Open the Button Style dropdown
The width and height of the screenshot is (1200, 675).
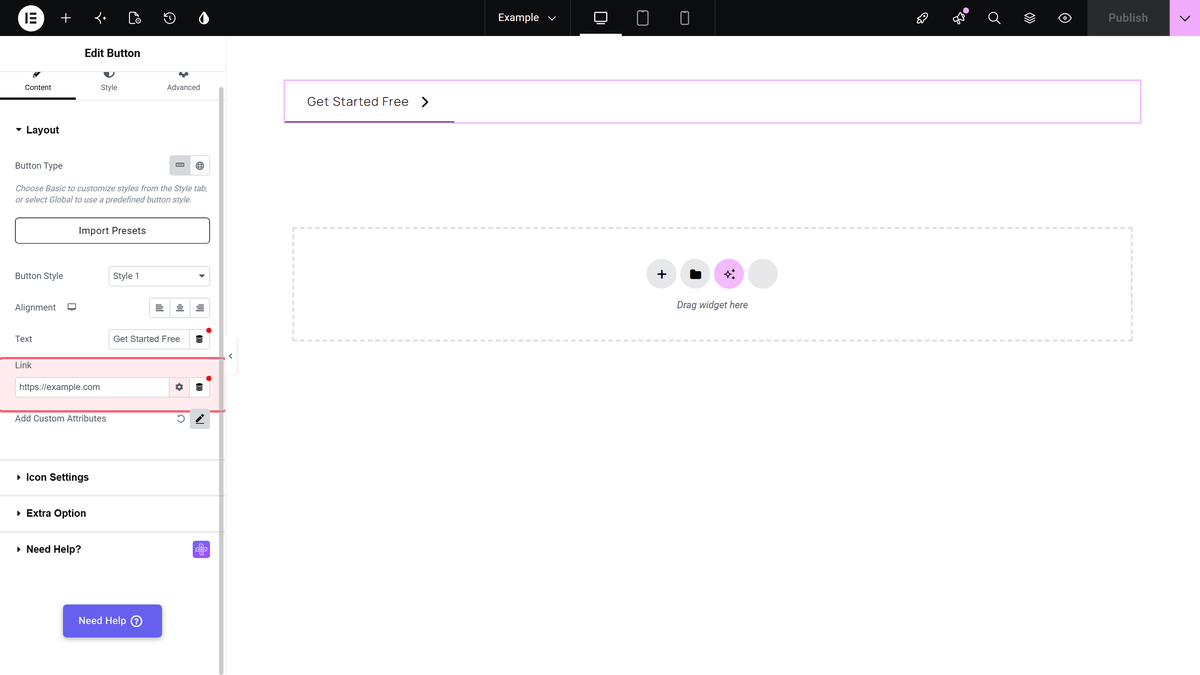pyautogui.click(x=159, y=276)
